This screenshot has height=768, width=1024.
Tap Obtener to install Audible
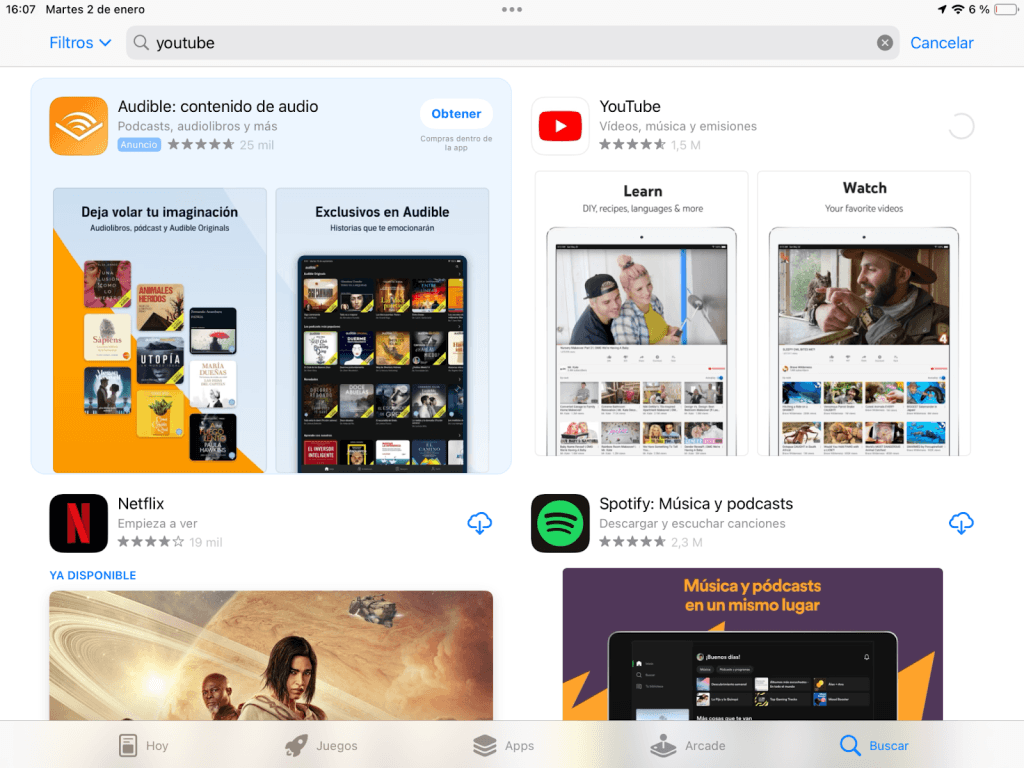pyautogui.click(x=456, y=113)
